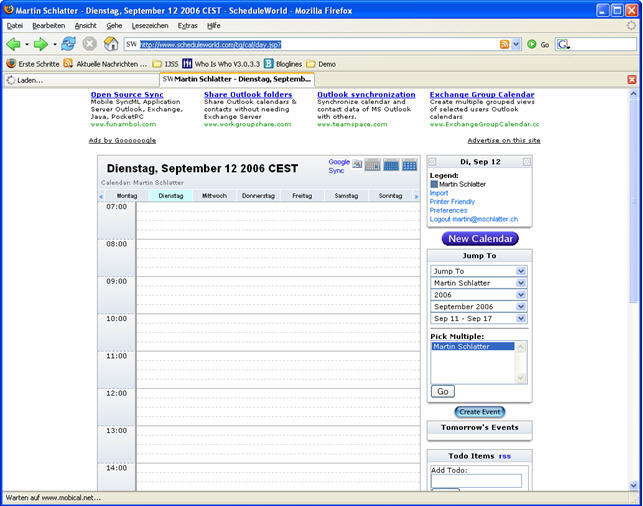The width and height of the screenshot is (643, 506).
Task: Open the Preferences link
Action: (448, 210)
